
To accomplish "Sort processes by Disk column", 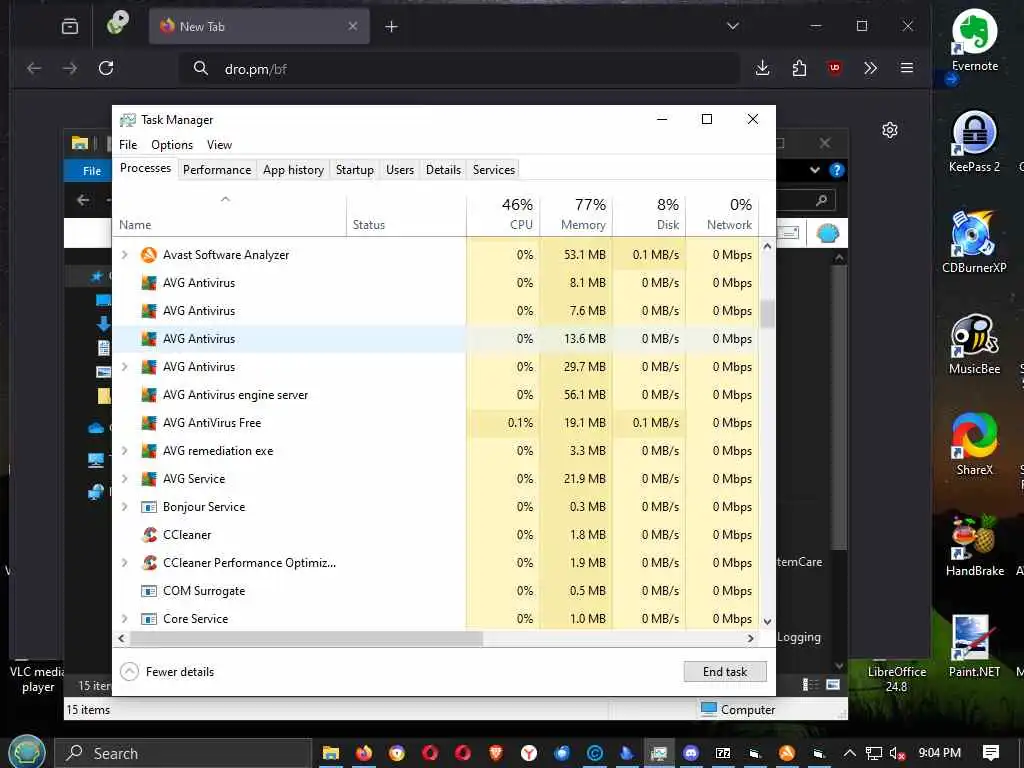I will (x=649, y=214).
